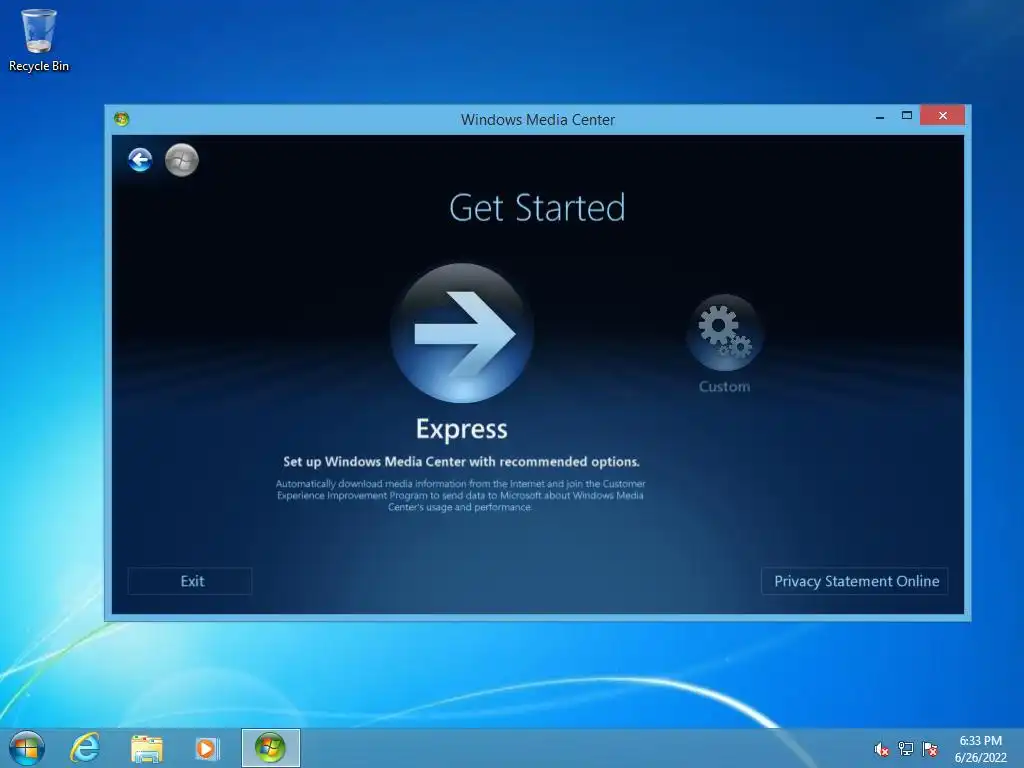Open the Media Center green start orb
This screenshot has height=768, width=1024.
click(182, 160)
